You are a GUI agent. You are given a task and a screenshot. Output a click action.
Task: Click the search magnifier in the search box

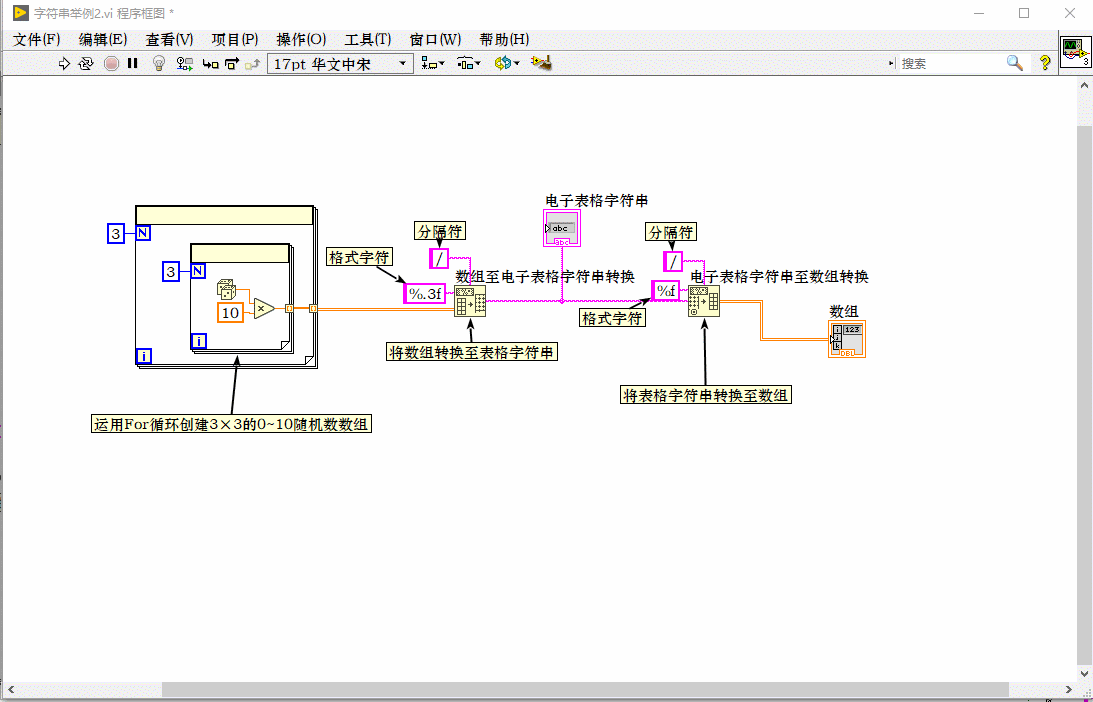1015,63
